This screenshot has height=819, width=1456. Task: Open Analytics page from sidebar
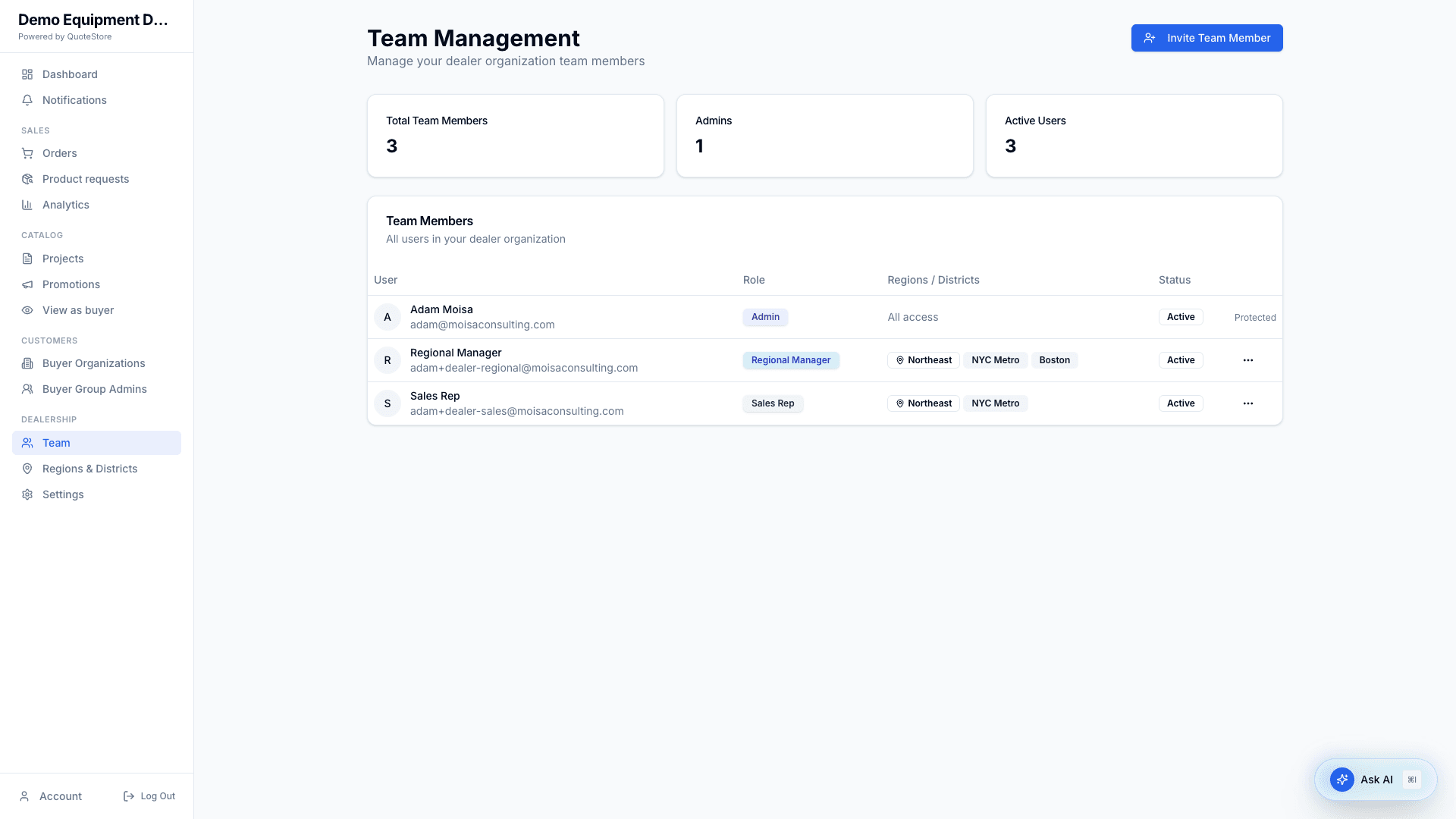coord(96,205)
